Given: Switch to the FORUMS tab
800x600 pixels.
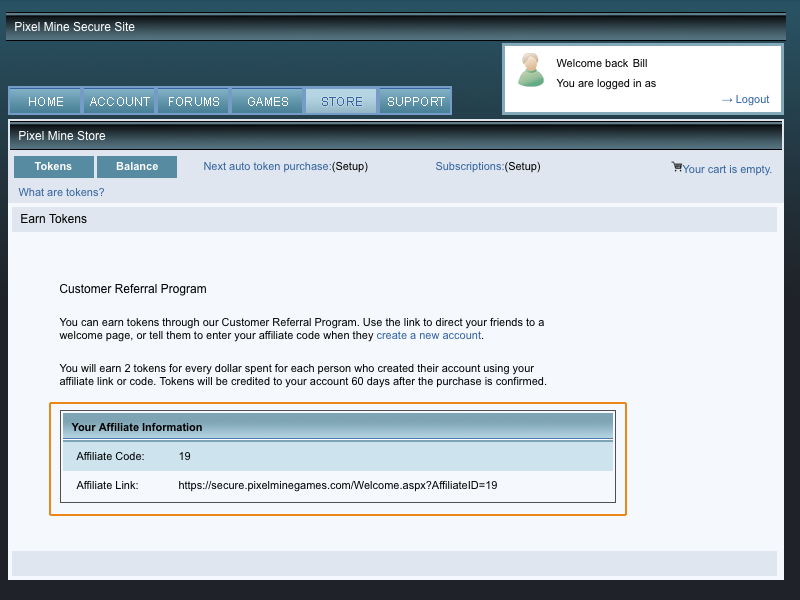Looking at the screenshot, I should (x=193, y=101).
